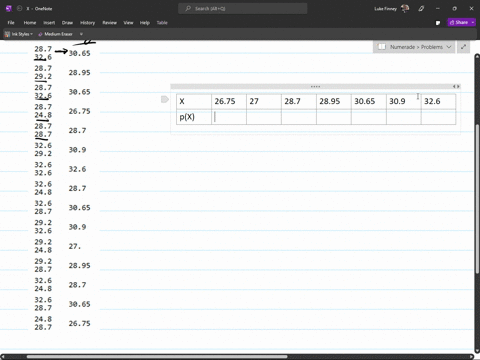The width and height of the screenshot is (480, 360).
Task: Click the notebook icon beside Numerade
Action: coord(382,47)
